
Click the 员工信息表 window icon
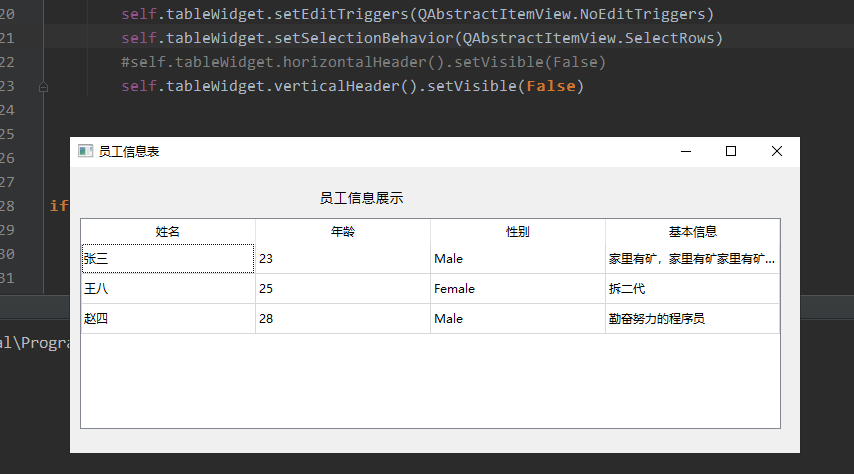click(x=86, y=151)
